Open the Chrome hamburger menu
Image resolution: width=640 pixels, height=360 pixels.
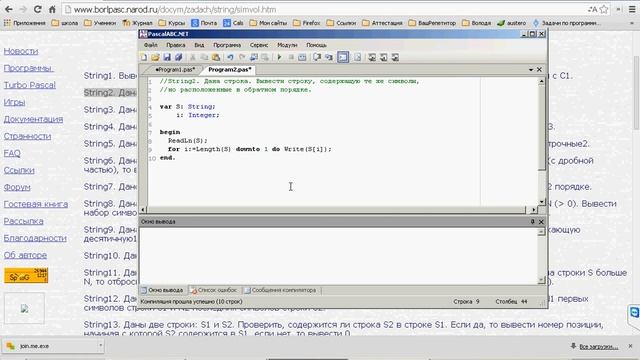pos(632,9)
